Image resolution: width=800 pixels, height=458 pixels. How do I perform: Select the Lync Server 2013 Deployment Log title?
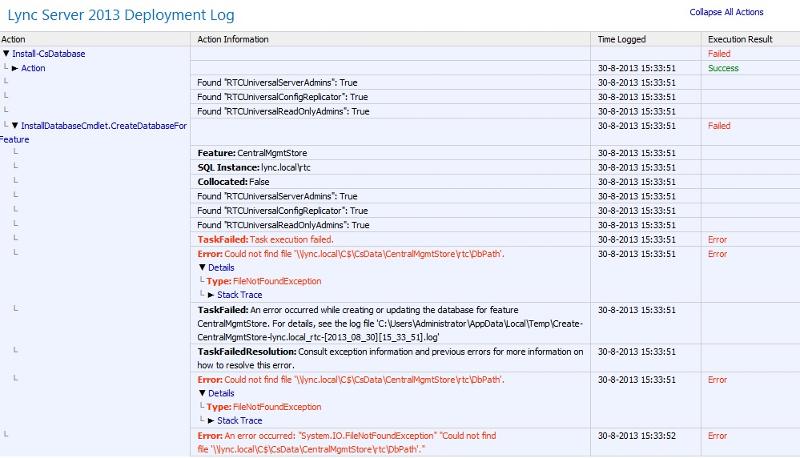point(121,15)
